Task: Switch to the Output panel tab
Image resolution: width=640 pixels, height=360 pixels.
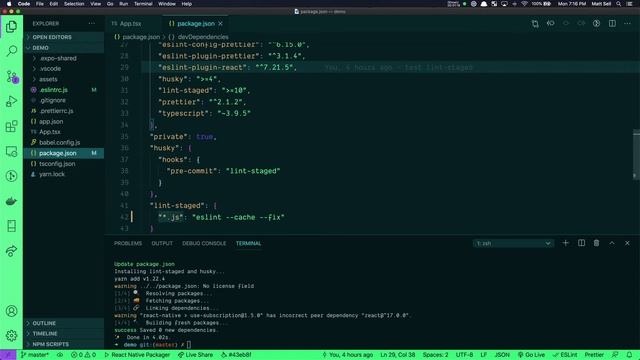Action: [162, 243]
